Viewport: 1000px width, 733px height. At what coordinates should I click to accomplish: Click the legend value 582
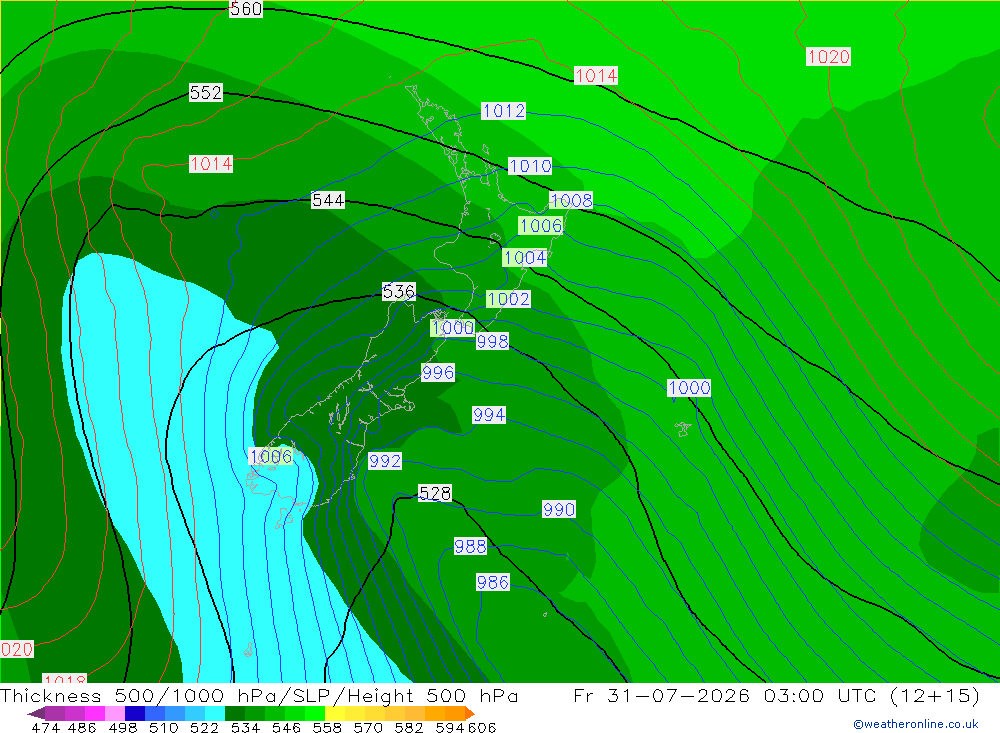coord(408,727)
